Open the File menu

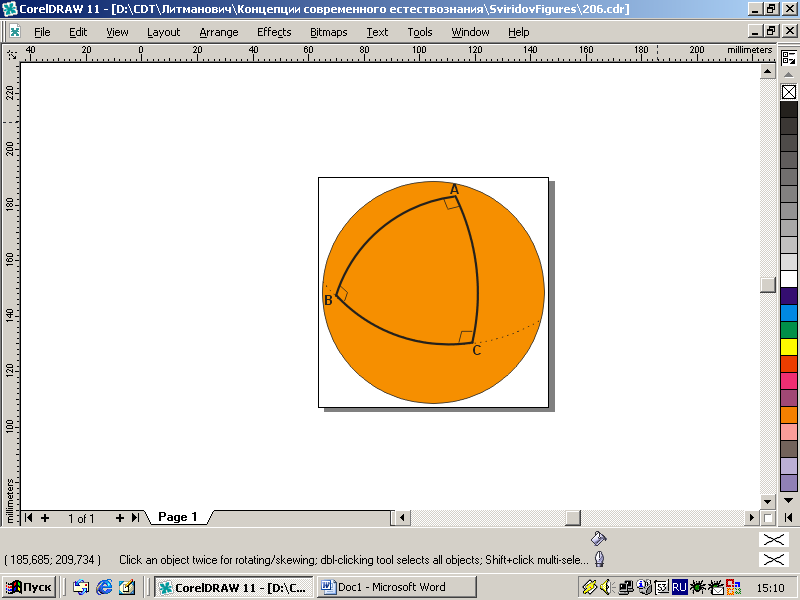pyautogui.click(x=42, y=32)
